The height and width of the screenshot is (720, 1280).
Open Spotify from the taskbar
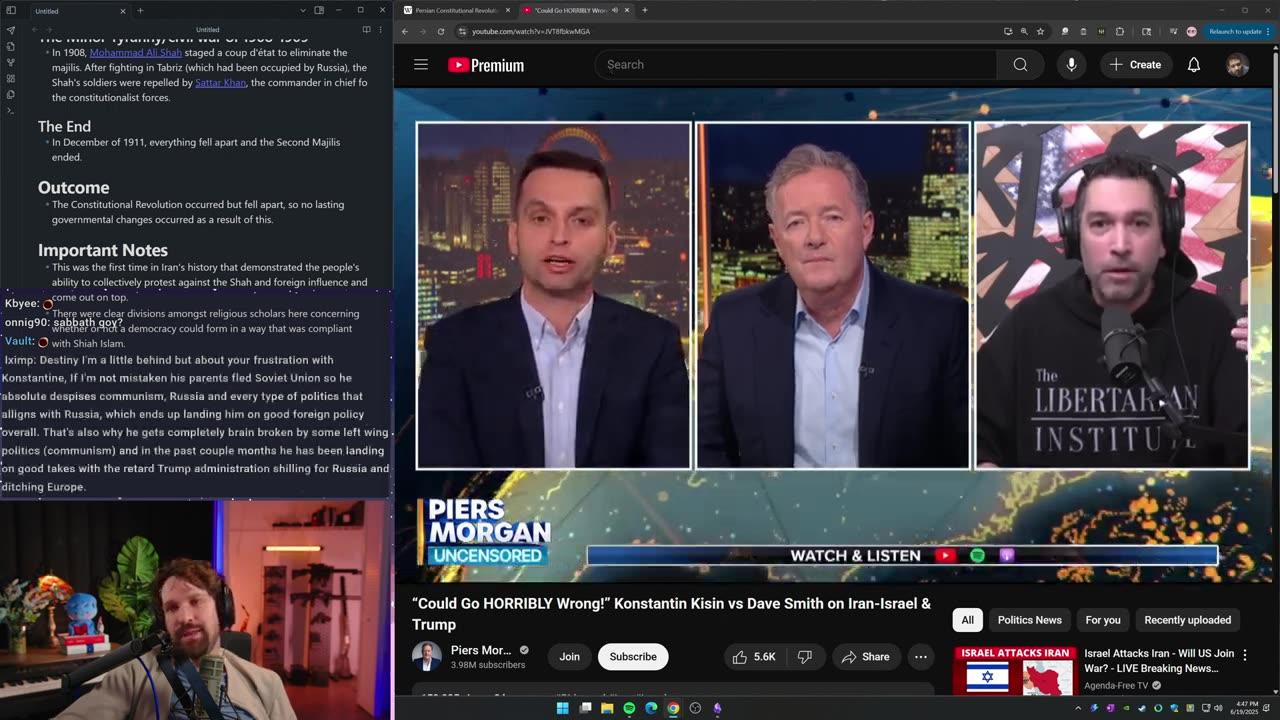629,708
